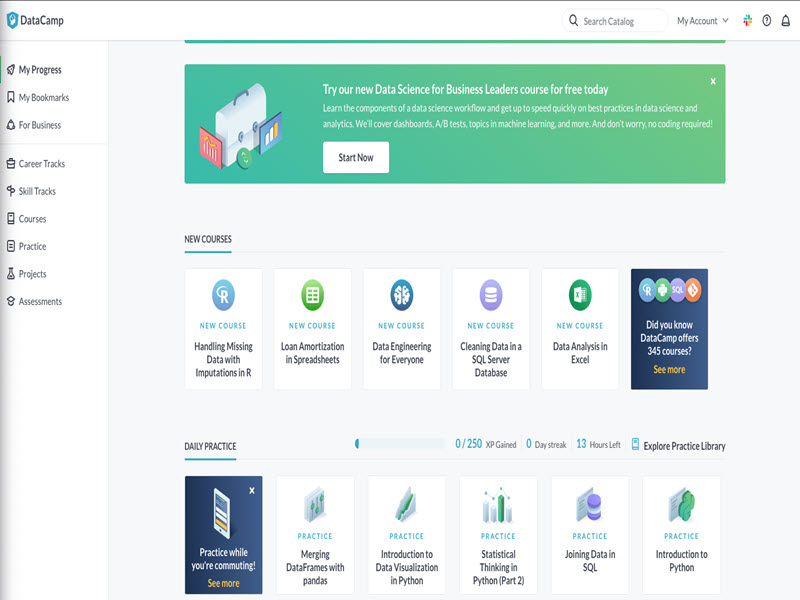The width and height of the screenshot is (800, 600).
Task: Click the My Progress rocket icon
Action: click(x=11, y=69)
